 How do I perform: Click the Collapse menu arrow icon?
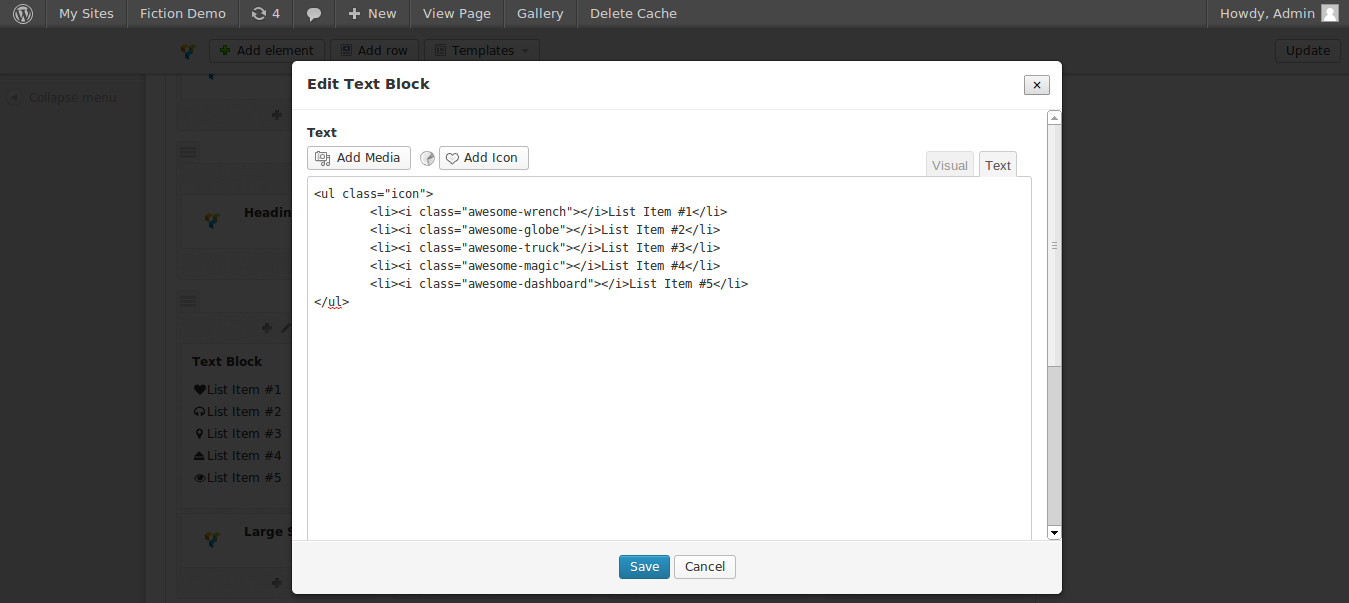point(15,97)
